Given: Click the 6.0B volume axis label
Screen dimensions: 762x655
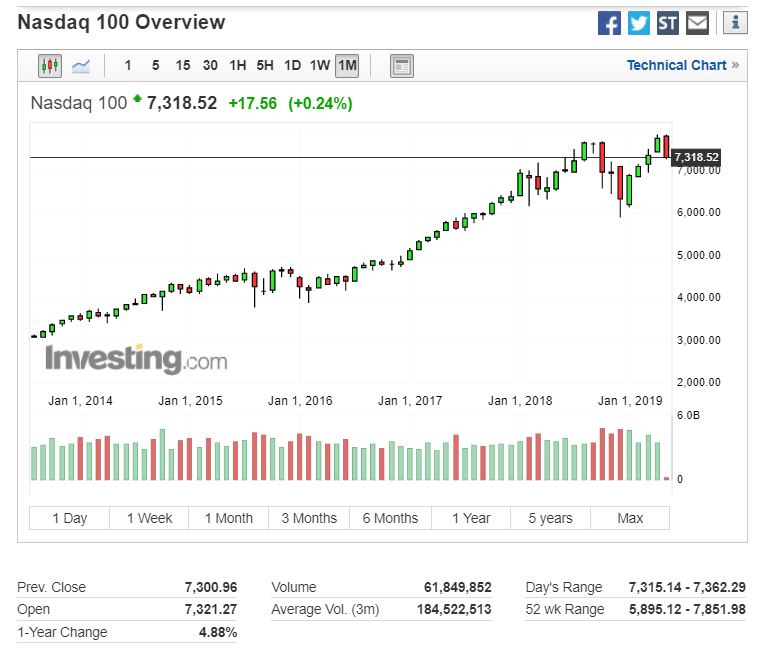Looking at the screenshot, I should 688,415.
